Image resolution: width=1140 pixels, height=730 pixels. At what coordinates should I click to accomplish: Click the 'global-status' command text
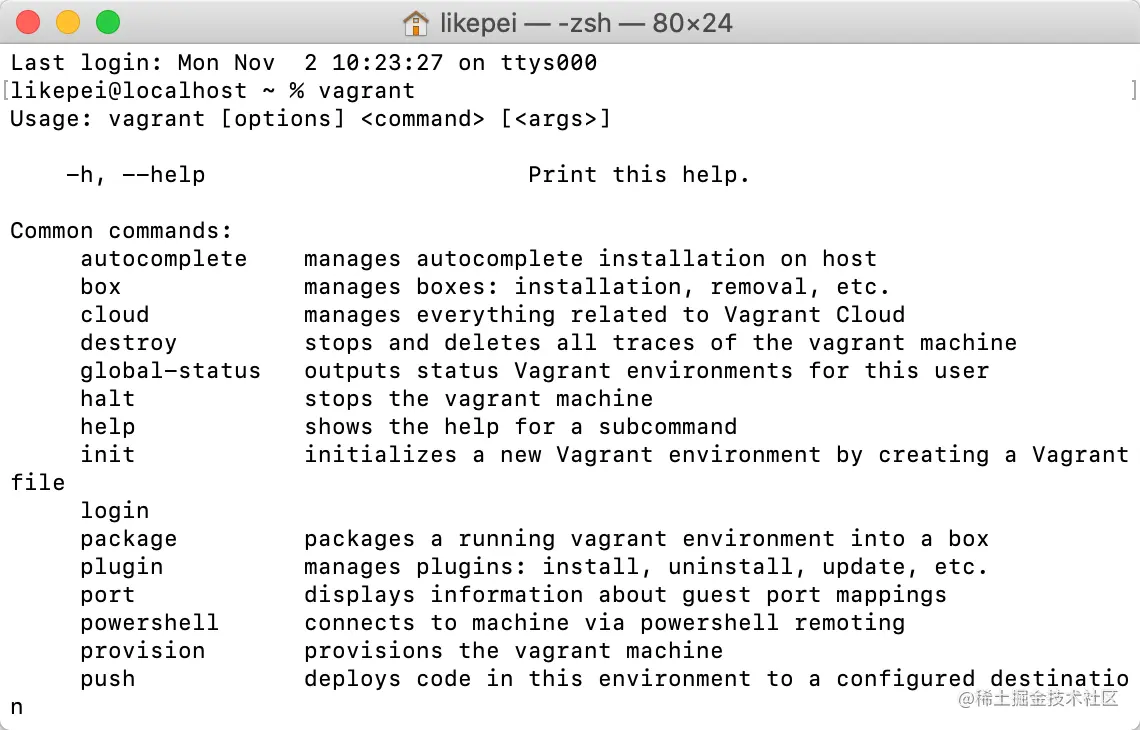point(170,371)
